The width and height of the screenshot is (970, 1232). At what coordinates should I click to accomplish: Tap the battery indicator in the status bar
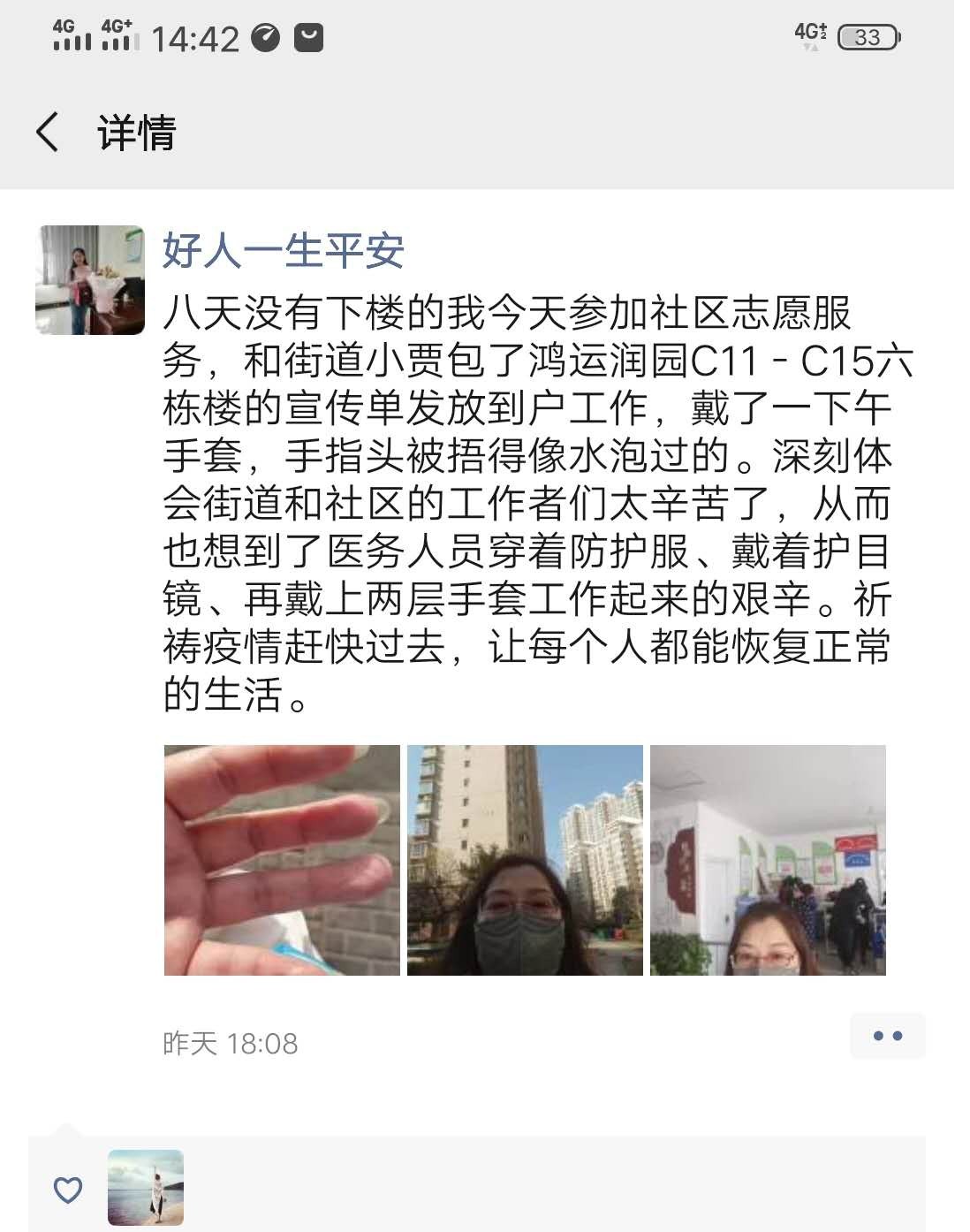pos(868,37)
